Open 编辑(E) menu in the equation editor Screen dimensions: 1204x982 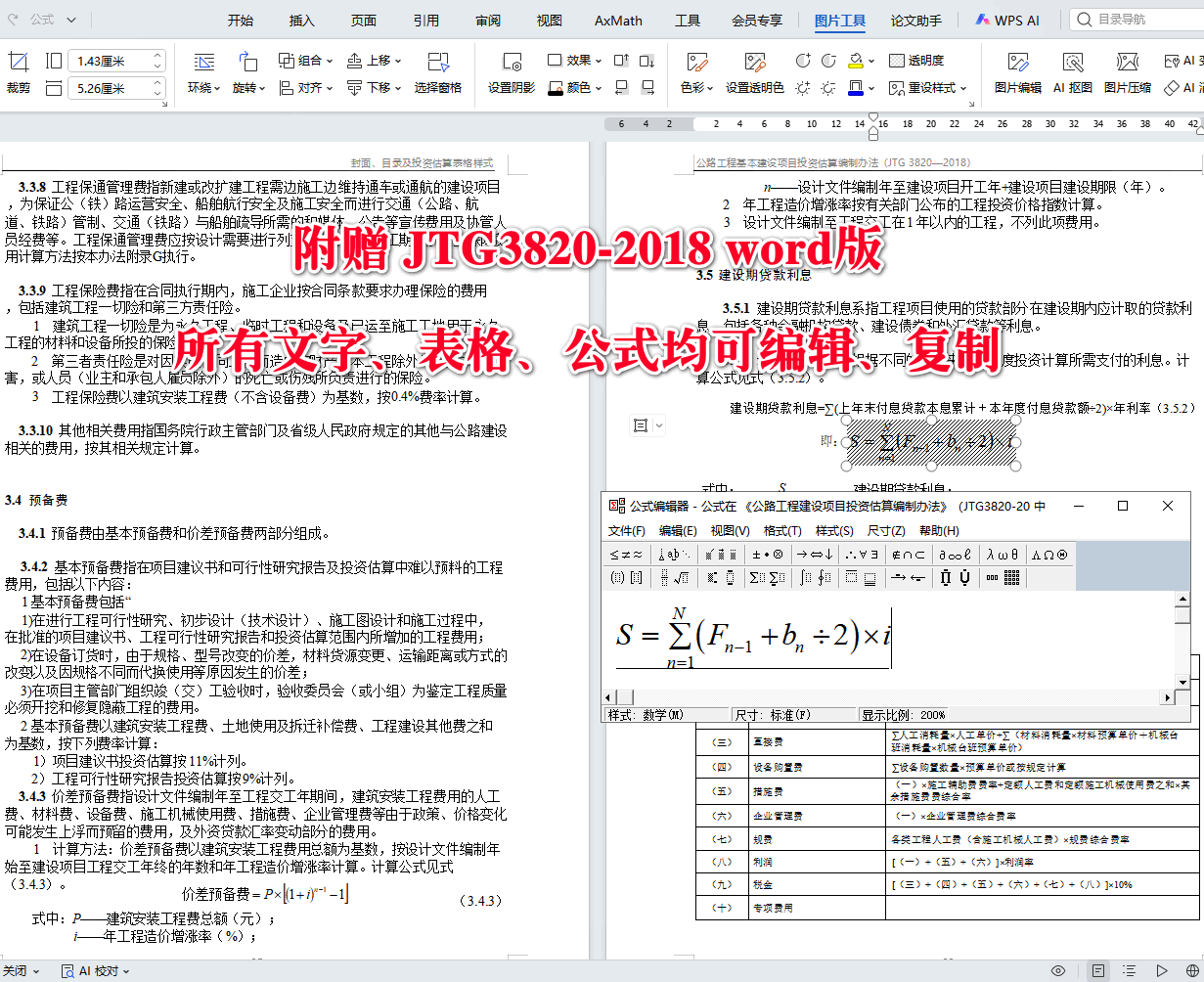[x=678, y=531]
